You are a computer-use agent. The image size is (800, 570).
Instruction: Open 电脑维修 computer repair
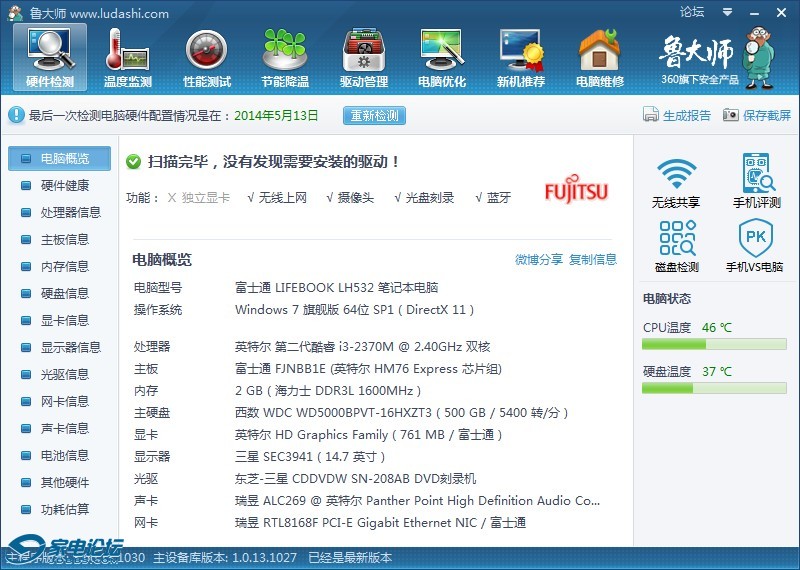(x=600, y=56)
